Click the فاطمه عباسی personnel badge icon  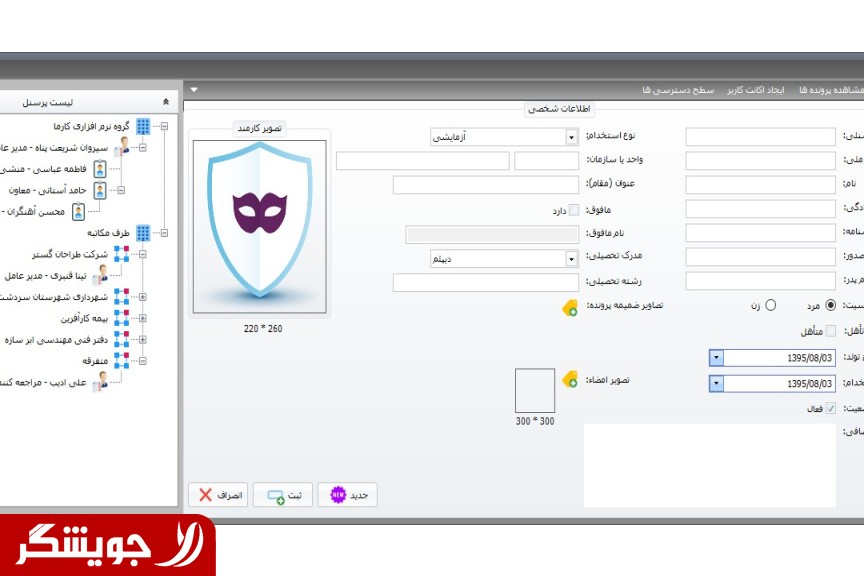point(100,169)
